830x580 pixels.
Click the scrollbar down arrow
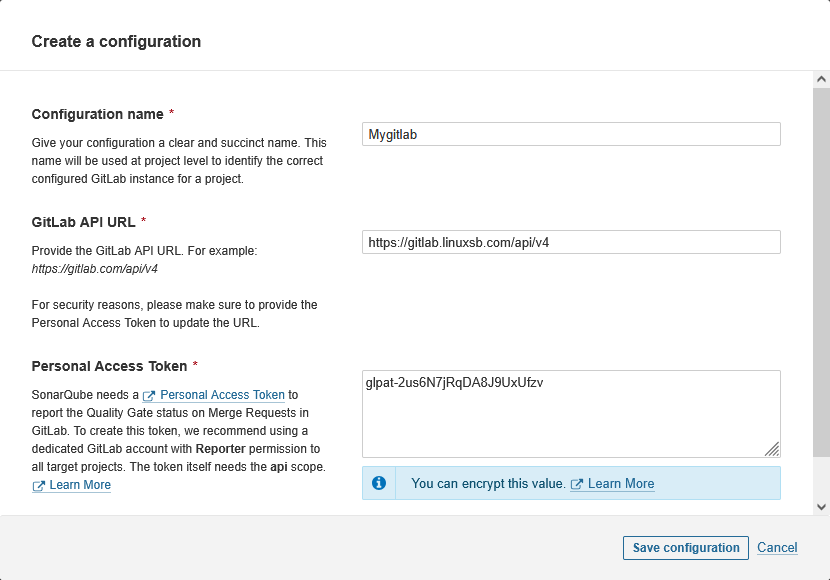coord(821,507)
